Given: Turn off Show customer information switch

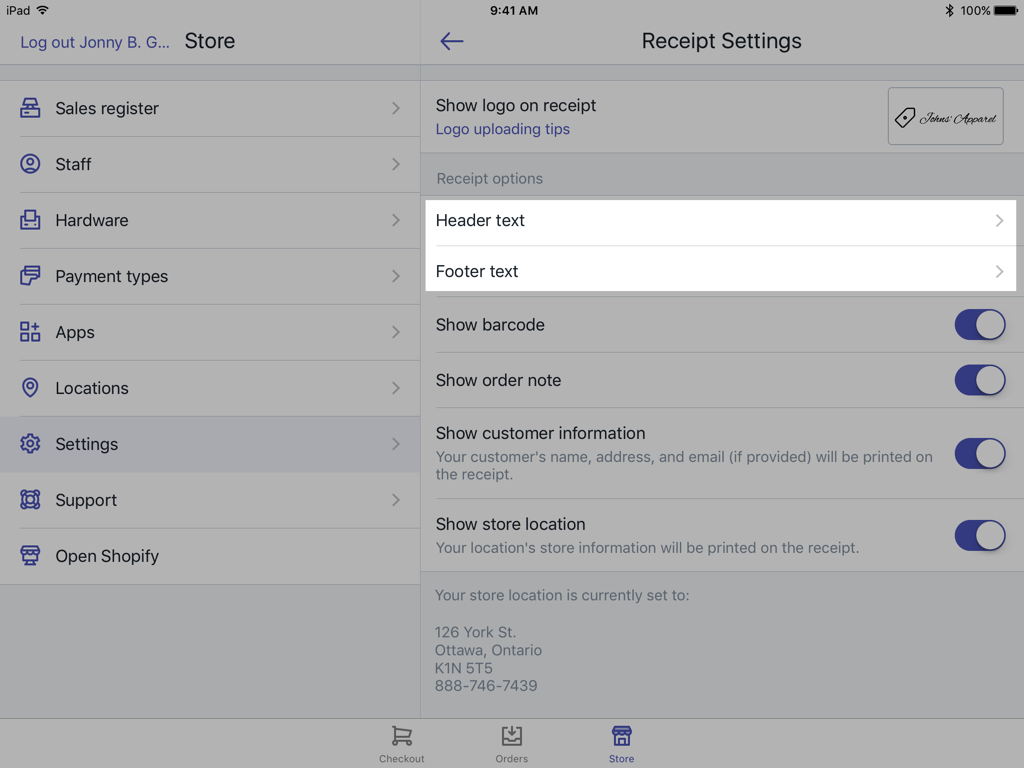Looking at the screenshot, I should (979, 453).
